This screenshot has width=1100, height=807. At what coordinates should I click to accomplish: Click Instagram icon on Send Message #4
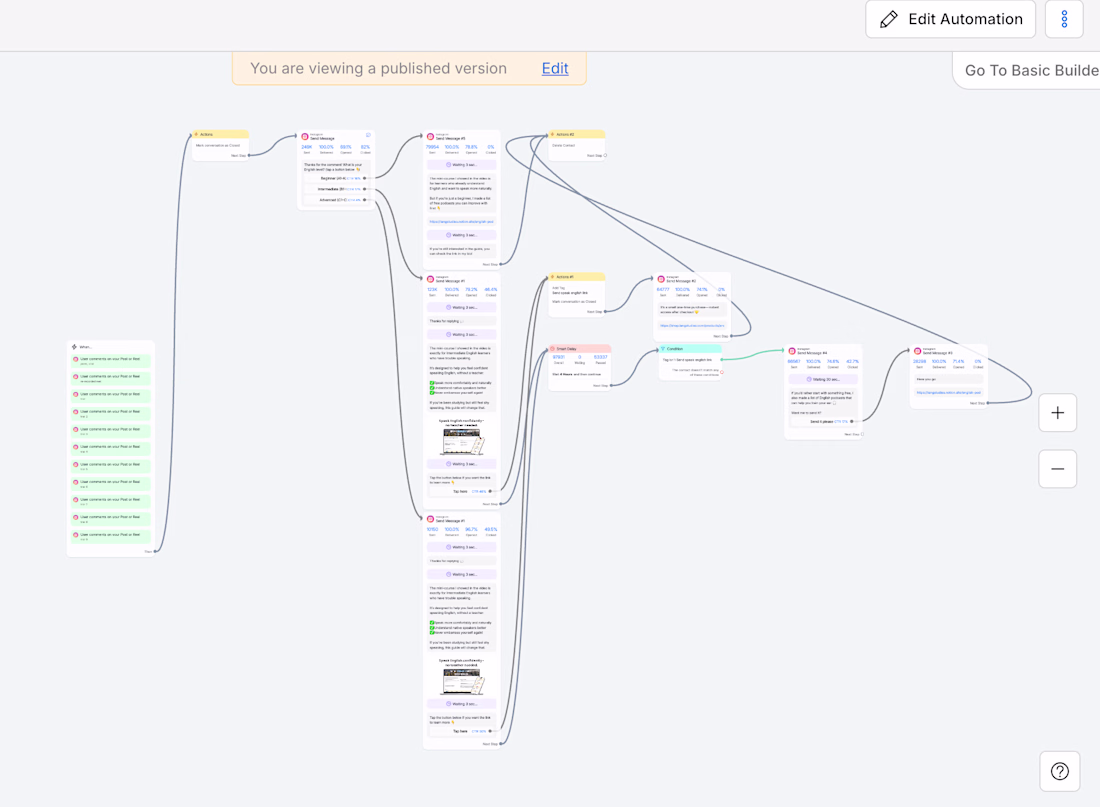(x=791, y=351)
